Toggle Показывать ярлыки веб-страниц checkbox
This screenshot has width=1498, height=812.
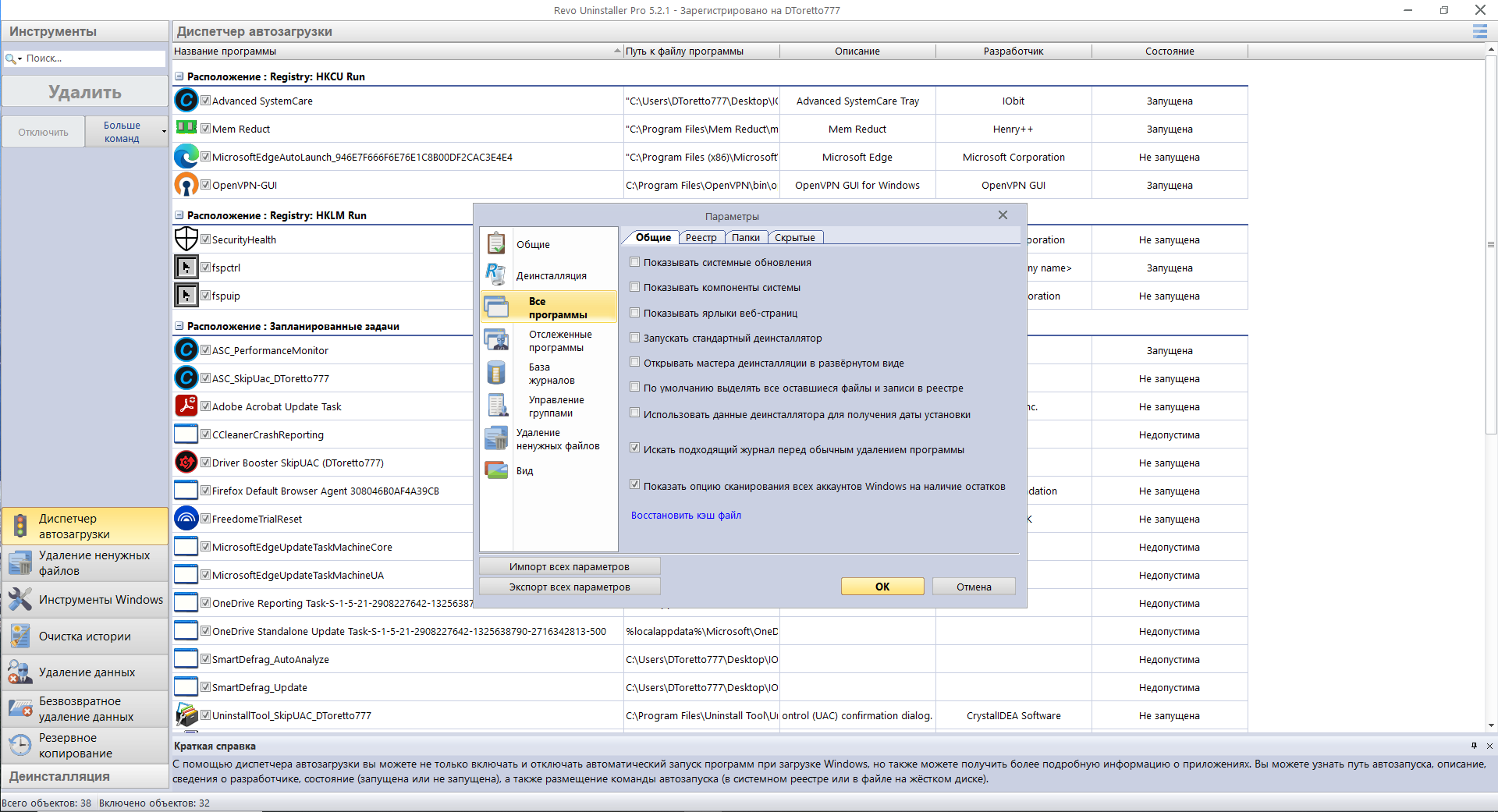click(x=634, y=313)
